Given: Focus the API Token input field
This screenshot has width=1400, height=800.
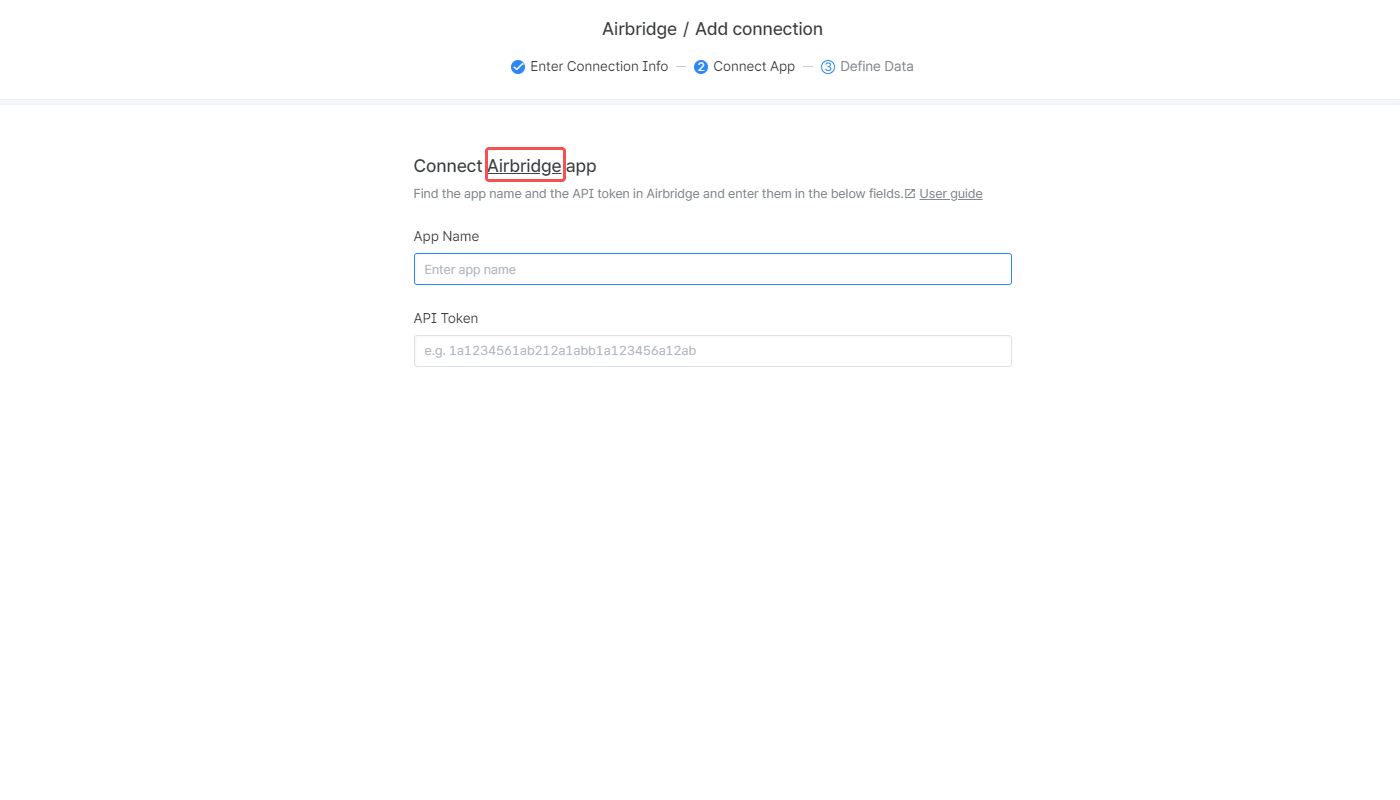Looking at the screenshot, I should coord(713,351).
